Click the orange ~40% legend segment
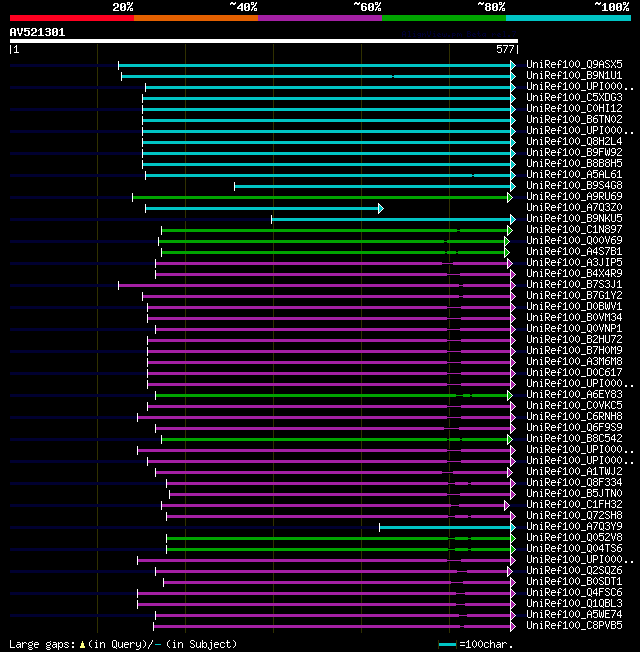The width and height of the screenshot is (640, 652). [x=196, y=18]
